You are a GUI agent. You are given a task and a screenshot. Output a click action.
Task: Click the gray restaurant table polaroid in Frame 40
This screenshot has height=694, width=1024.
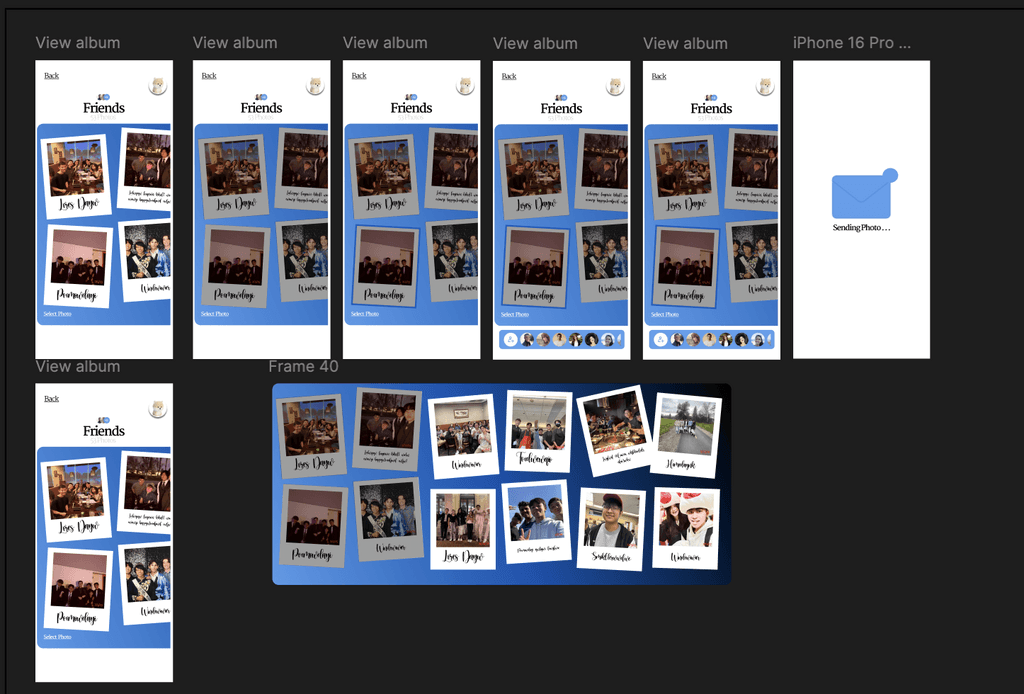coord(311,436)
